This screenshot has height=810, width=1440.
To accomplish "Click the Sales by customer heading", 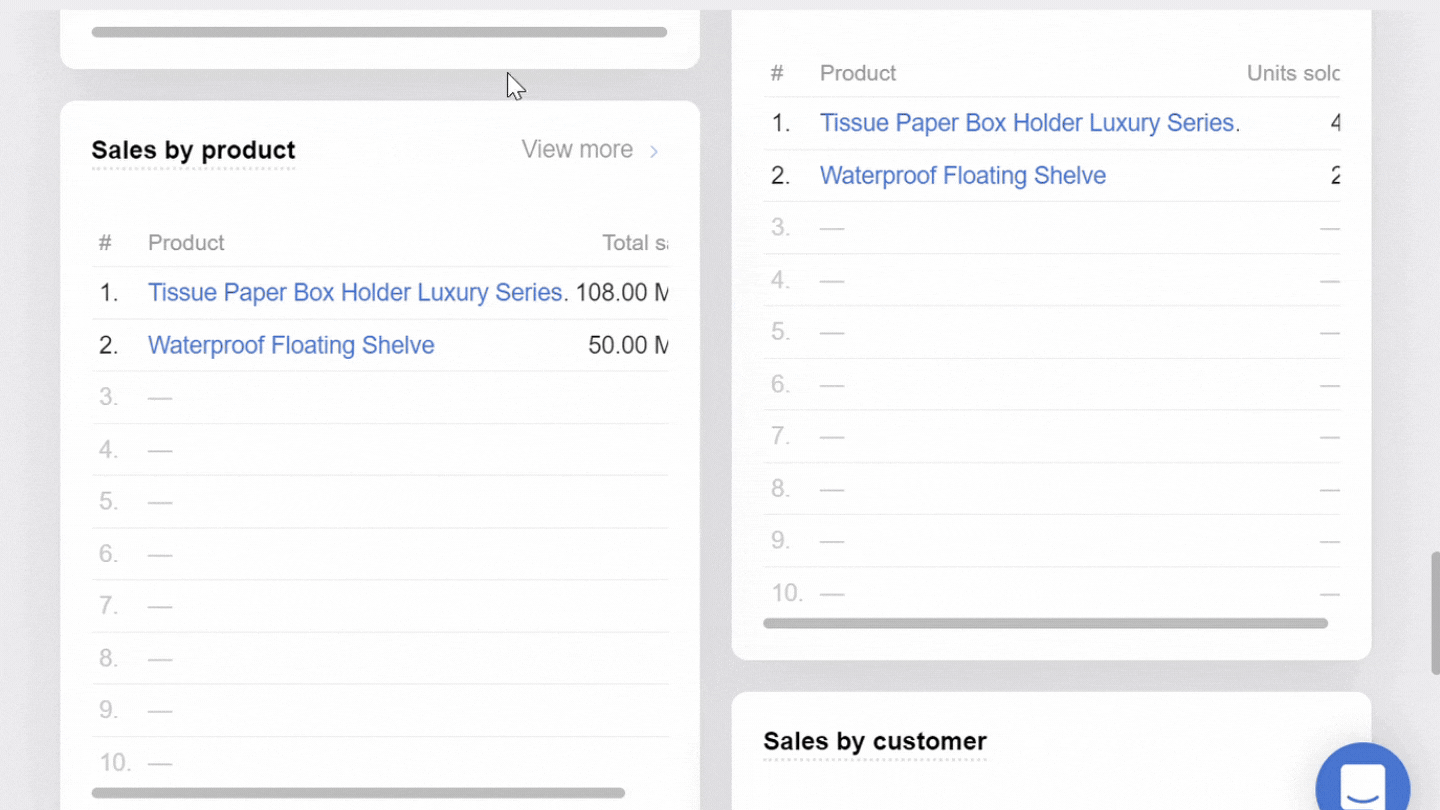I will coord(875,741).
